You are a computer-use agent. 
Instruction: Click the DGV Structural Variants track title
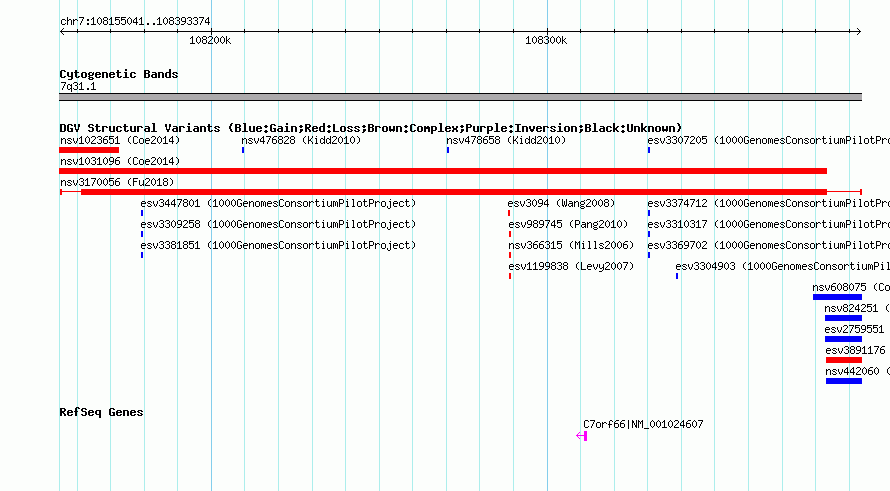coord(371,128)
